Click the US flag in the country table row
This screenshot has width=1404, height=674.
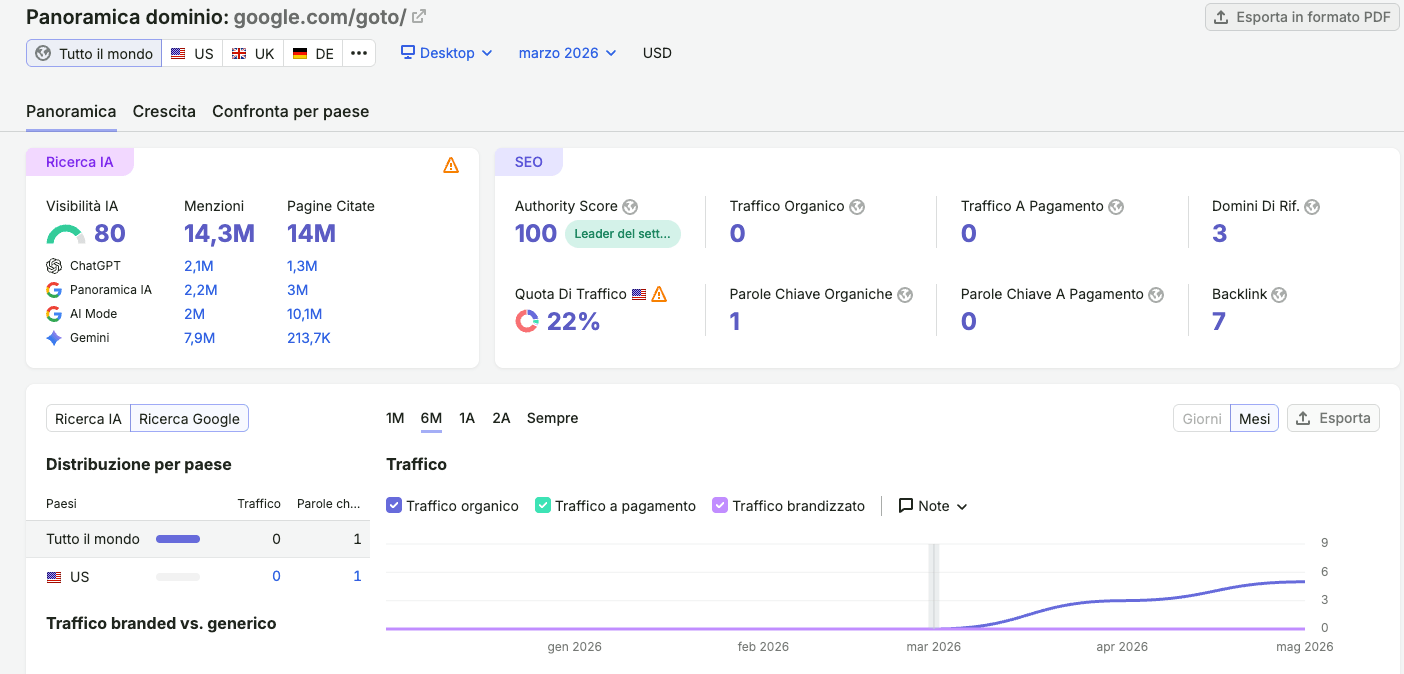54,577
